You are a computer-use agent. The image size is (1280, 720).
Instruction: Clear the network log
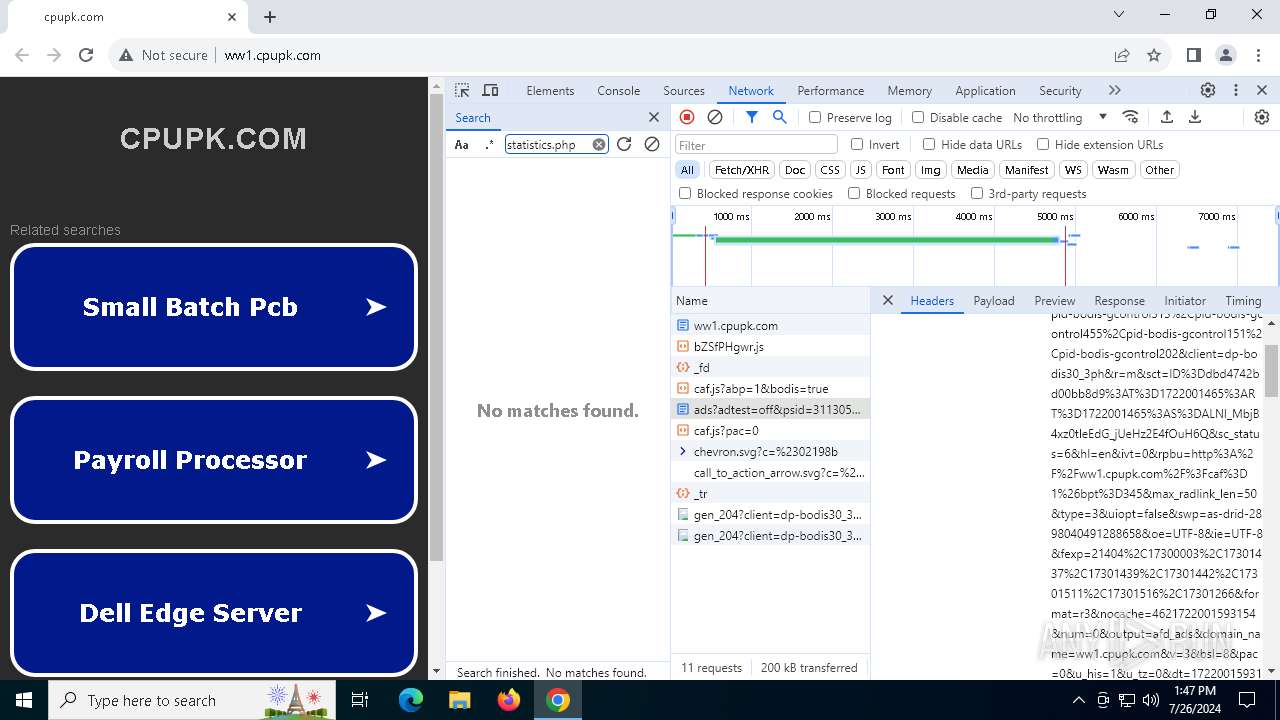point(715,117)
